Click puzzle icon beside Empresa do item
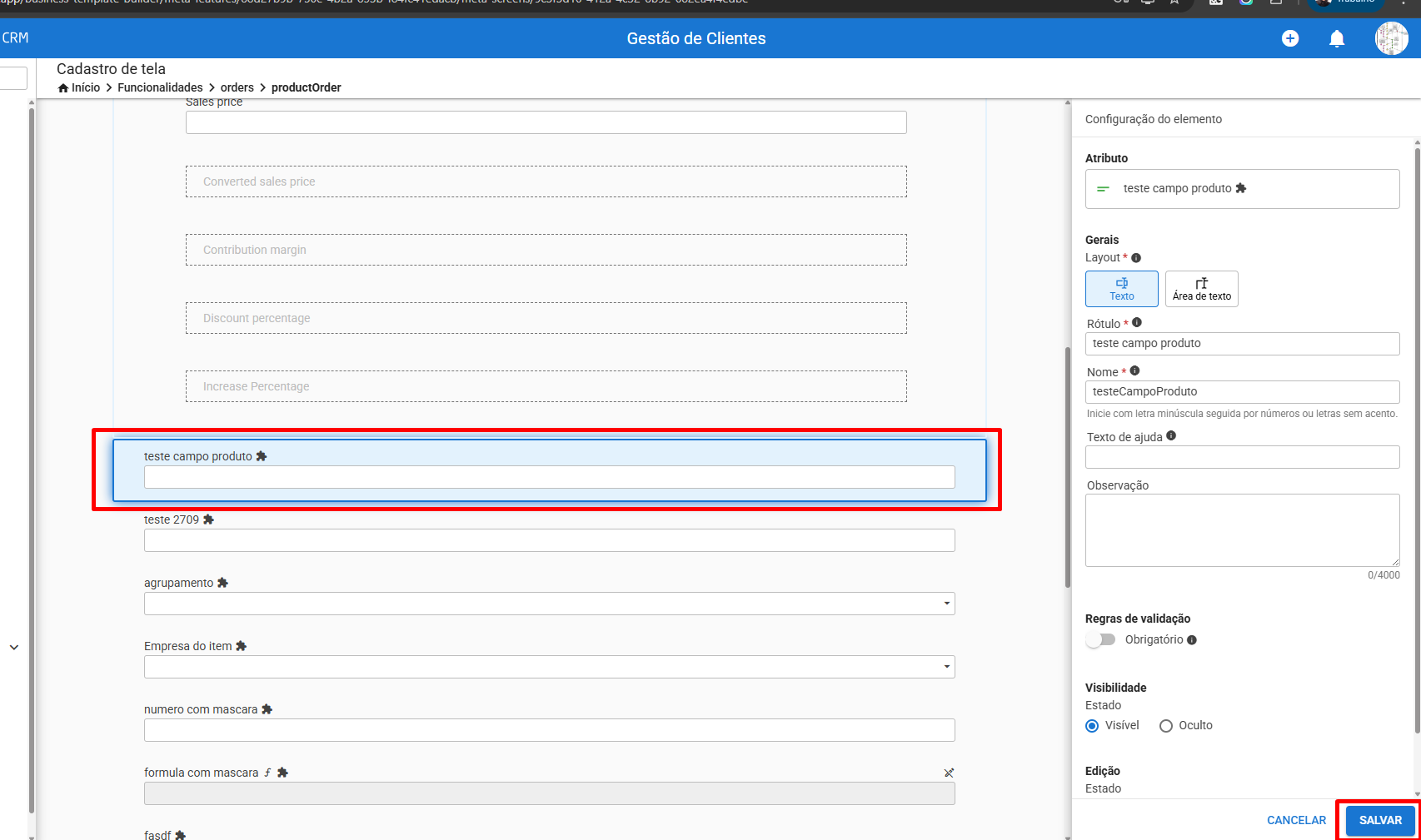1421x840 pixels. coord(241,646)
